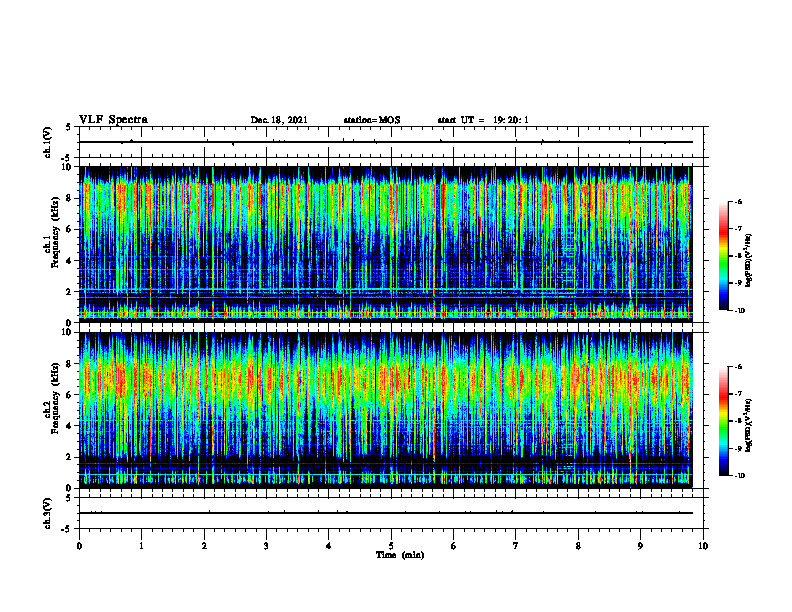The width and height of the screenshot is (792, 612).
Task: Click the "6" kHz tick on ch.1 panel
Action: coord(70,229)
